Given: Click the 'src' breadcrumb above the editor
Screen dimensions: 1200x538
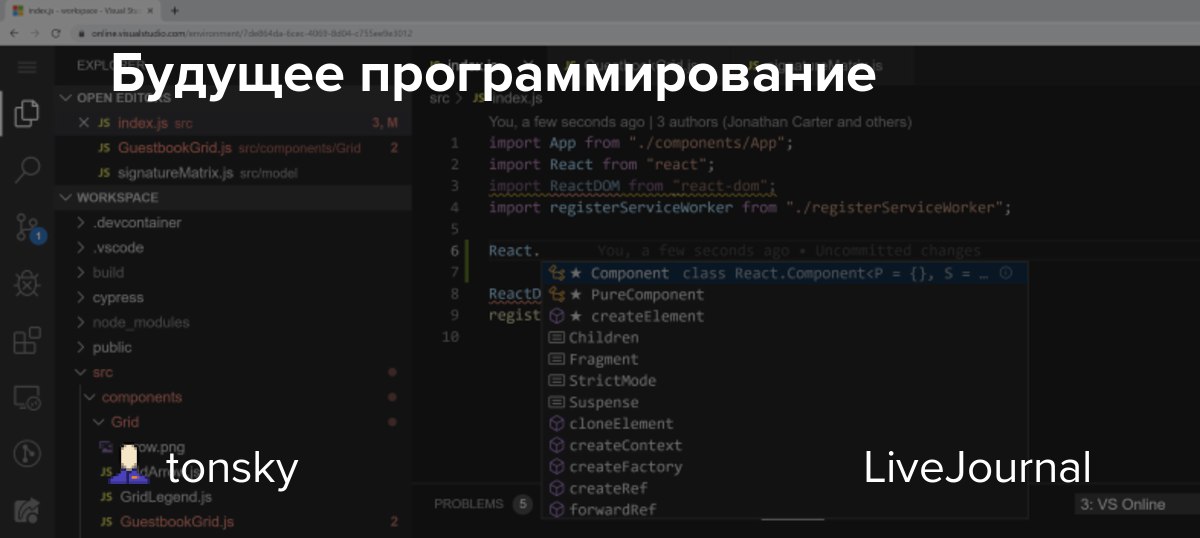Looking at the screenshot, I should click(x=440, y=98).
